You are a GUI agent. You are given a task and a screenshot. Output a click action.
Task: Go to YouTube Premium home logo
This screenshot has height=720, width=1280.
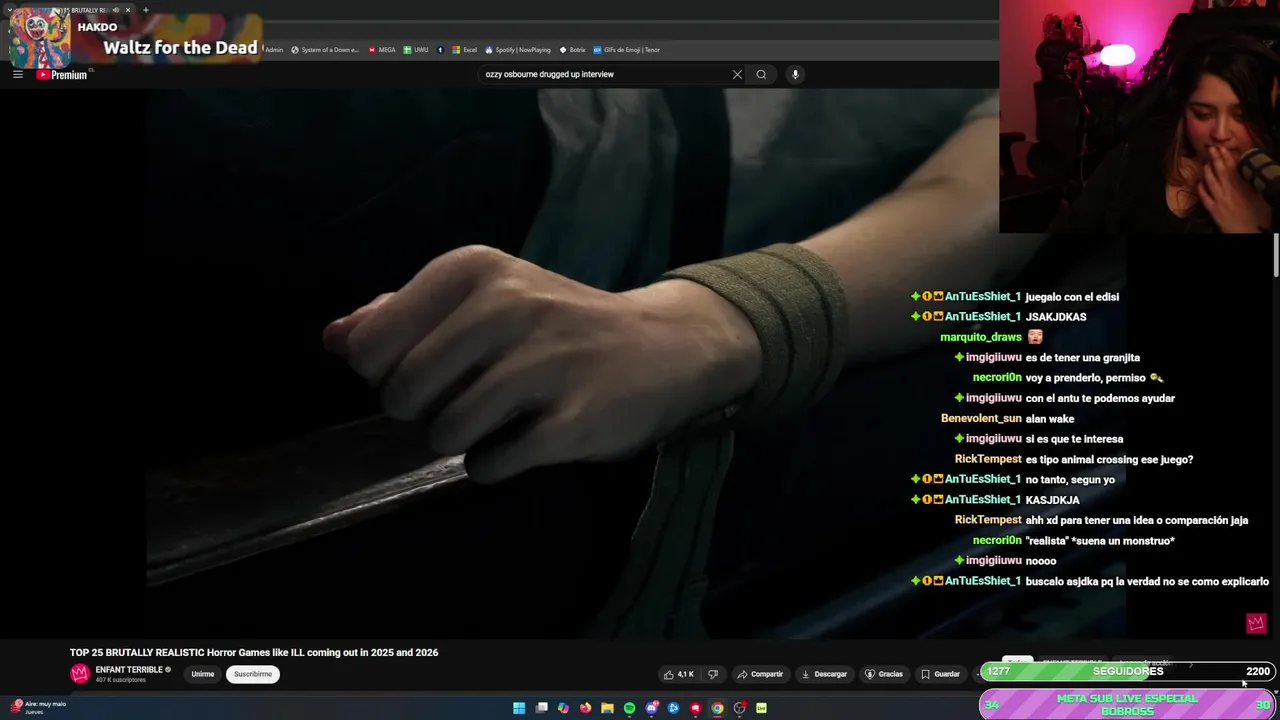[x=62, y=74]
